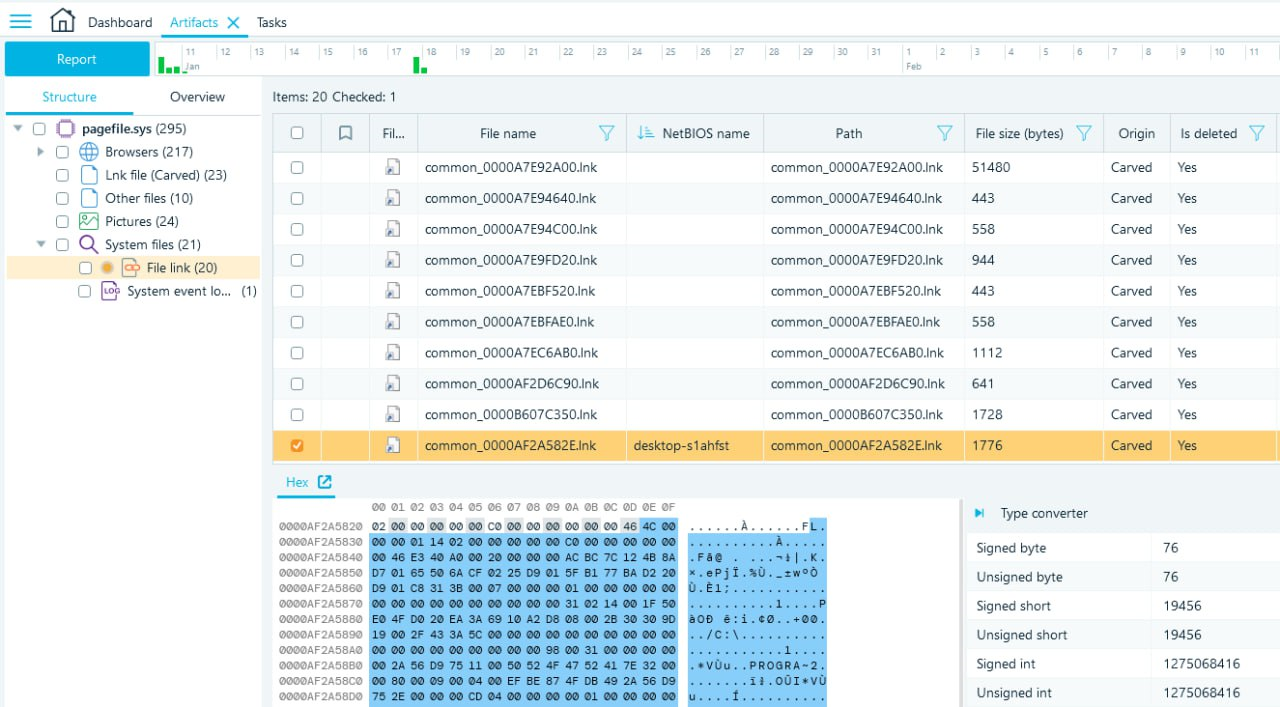Click the Report button
Viewport: 1280px width, 707px height.
[x=77, y=59]
